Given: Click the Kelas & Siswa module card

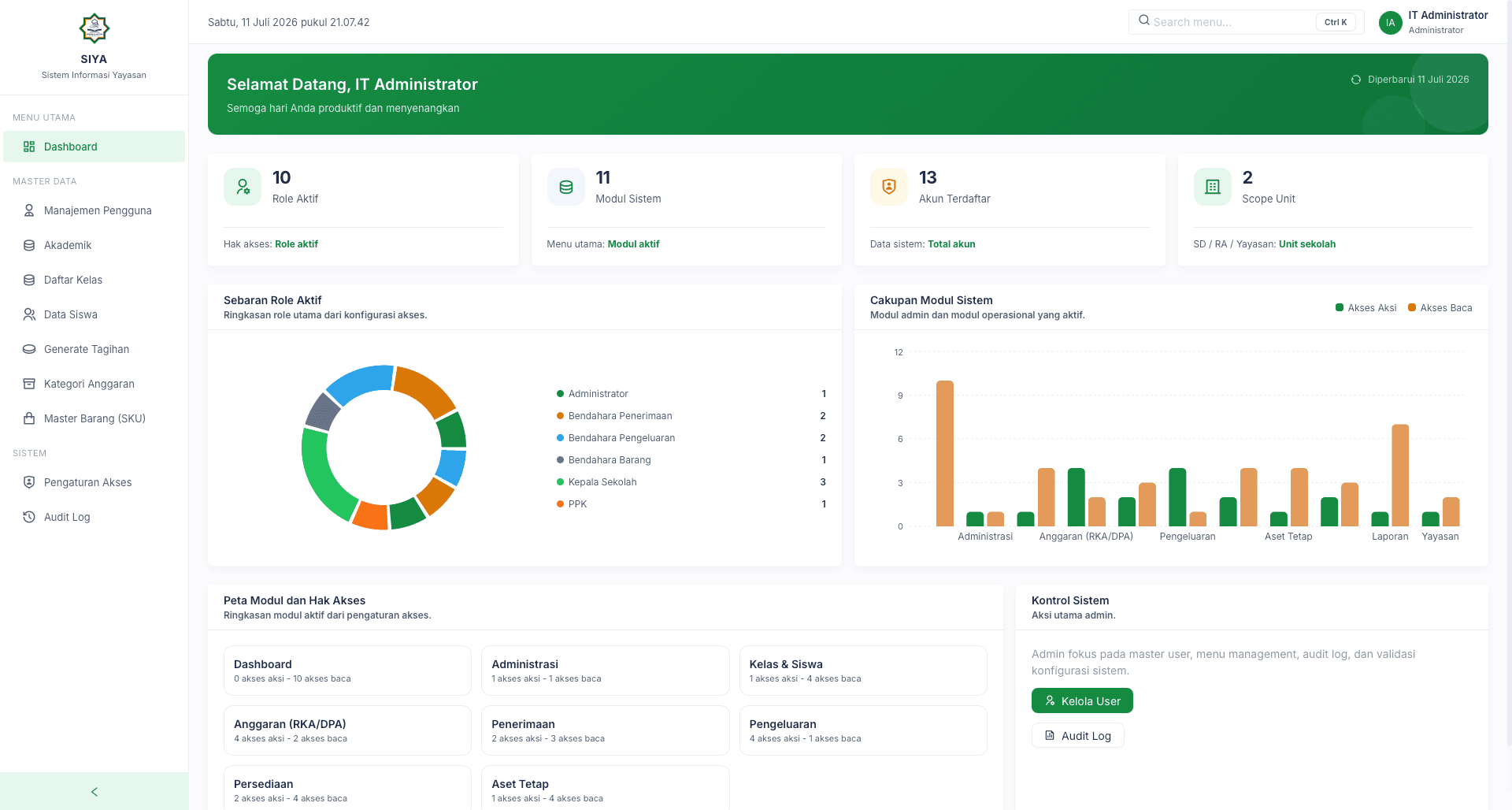Looking at the screenshot, I should [863, 671].
